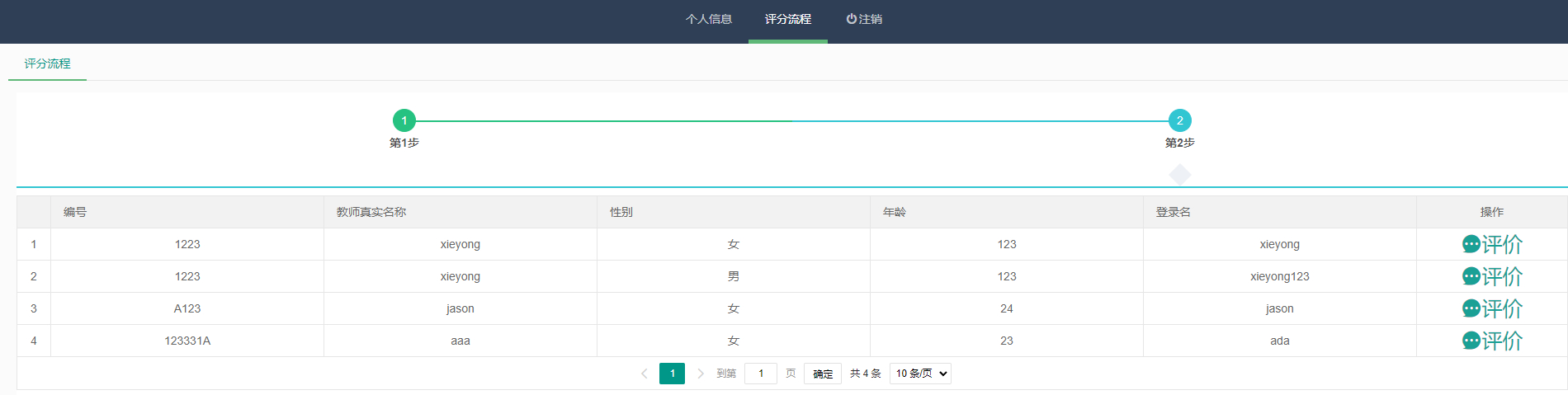Click the 评价 icon for login xieyong123

tap(1491, 276)
